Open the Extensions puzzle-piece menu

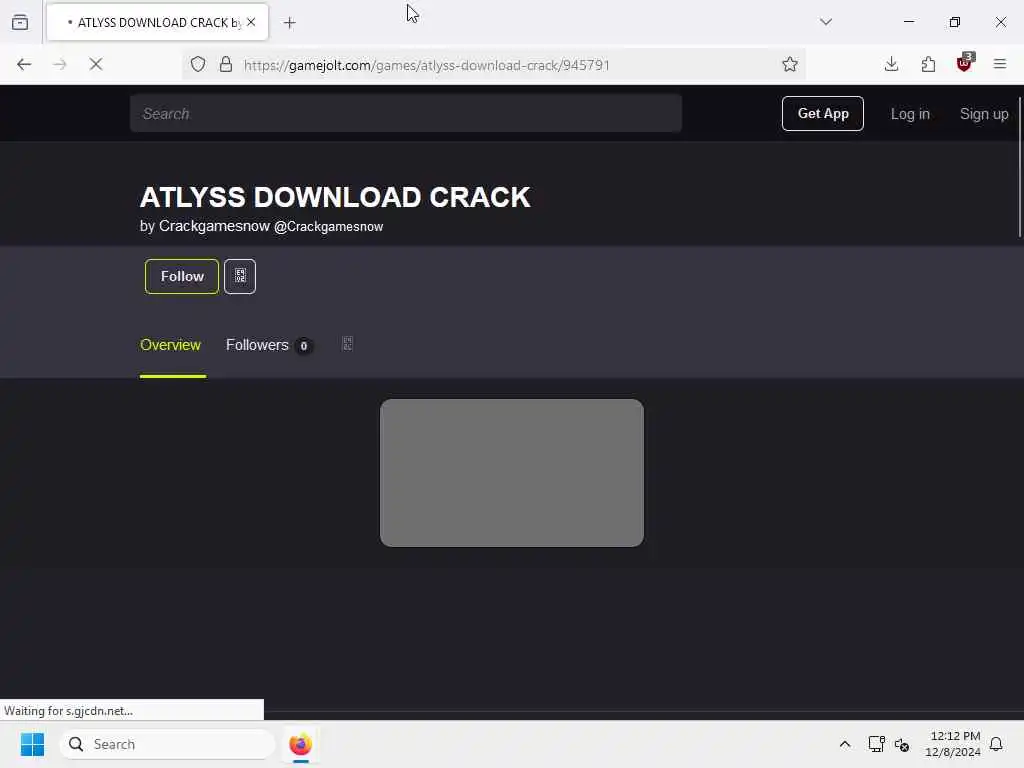[928, 64]
